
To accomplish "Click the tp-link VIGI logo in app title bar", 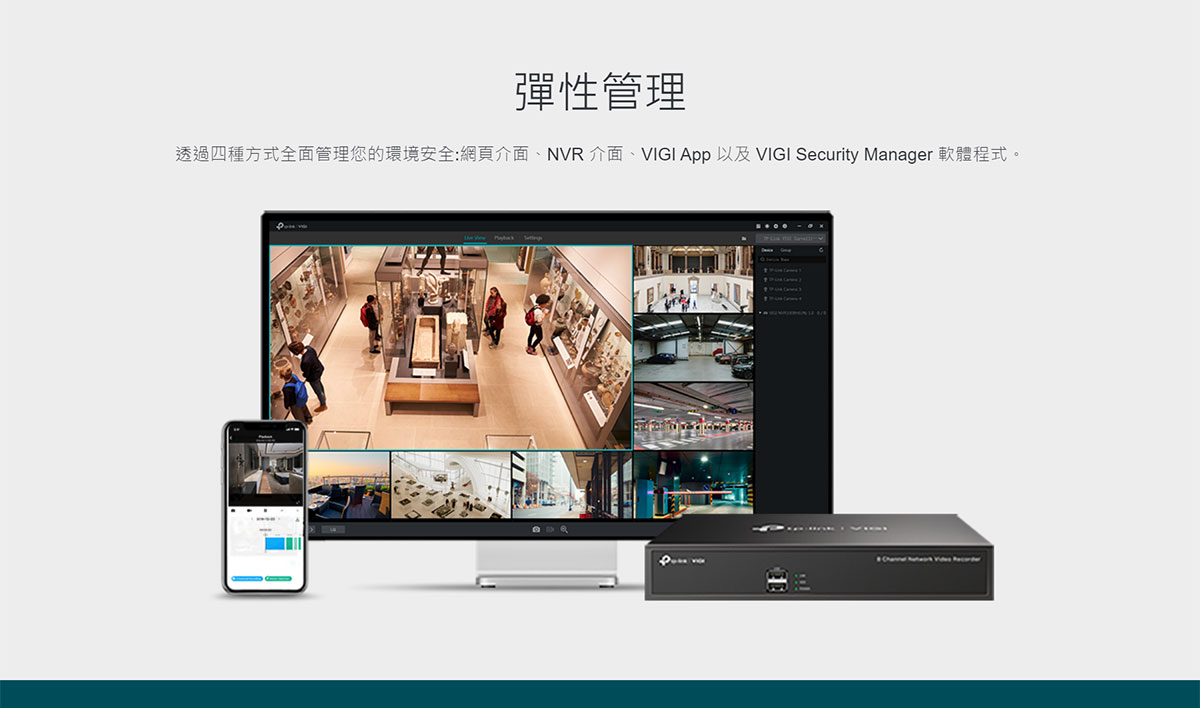I will pos(293,226).
